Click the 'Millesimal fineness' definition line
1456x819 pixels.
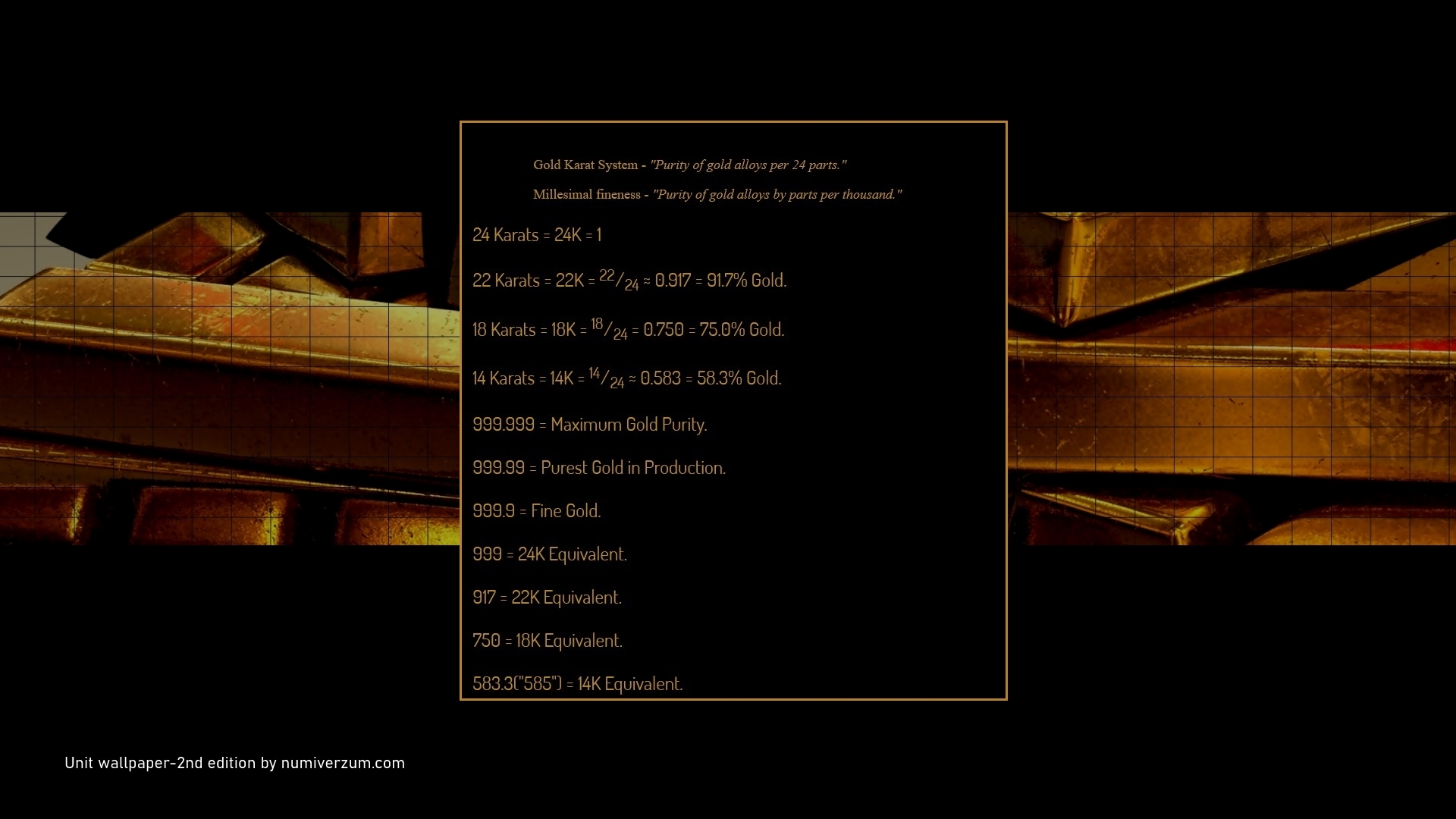pyautogui.click(x=717, y=194)
